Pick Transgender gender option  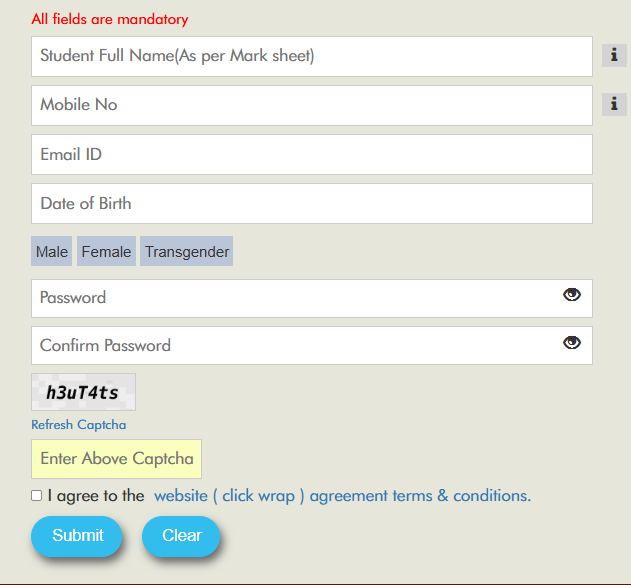187,252
